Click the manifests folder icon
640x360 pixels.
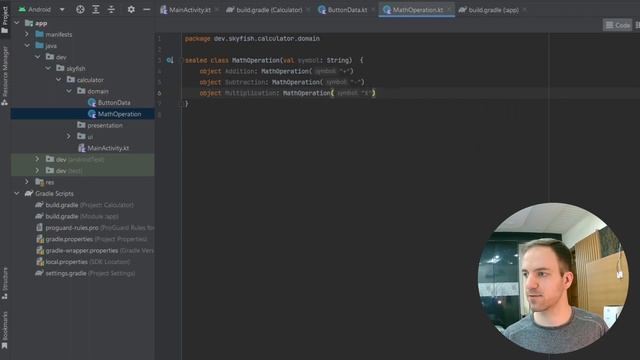(x=39, y=34)
